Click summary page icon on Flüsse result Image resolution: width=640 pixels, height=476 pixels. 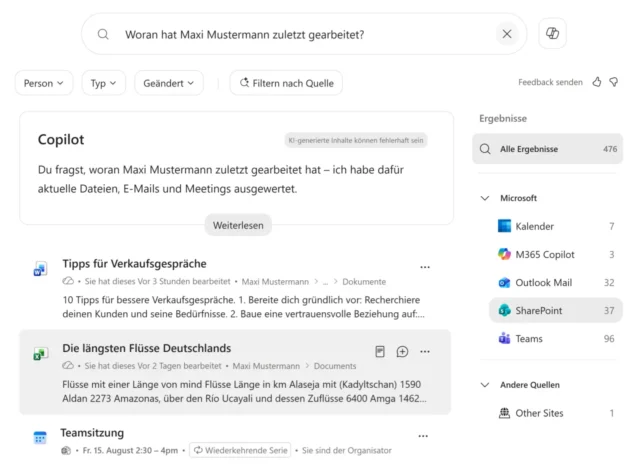tap(380, 351)
